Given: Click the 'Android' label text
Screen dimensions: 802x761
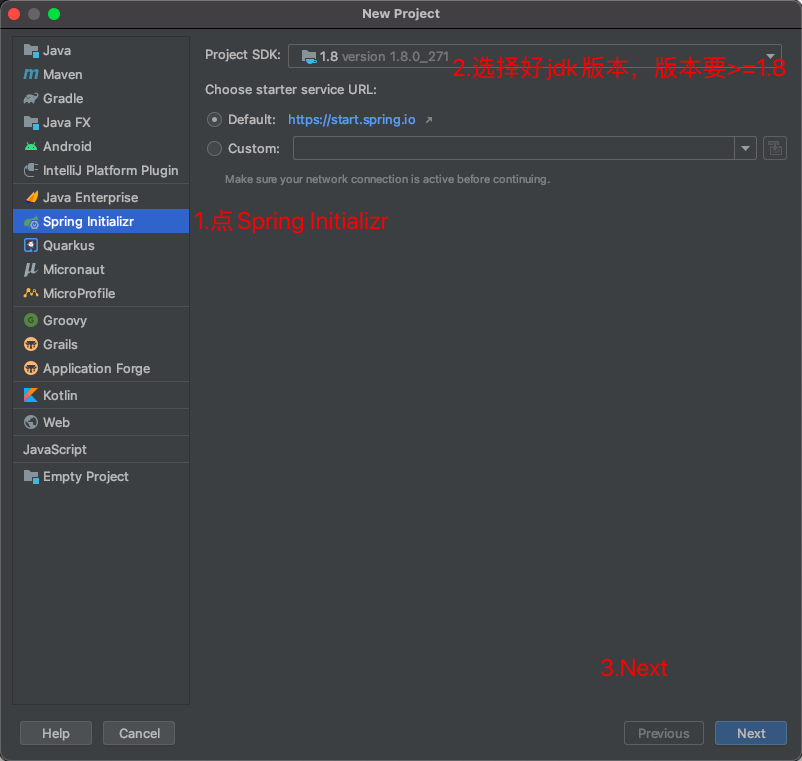Looking at the screenshot, I should click(x=67, y=147).
